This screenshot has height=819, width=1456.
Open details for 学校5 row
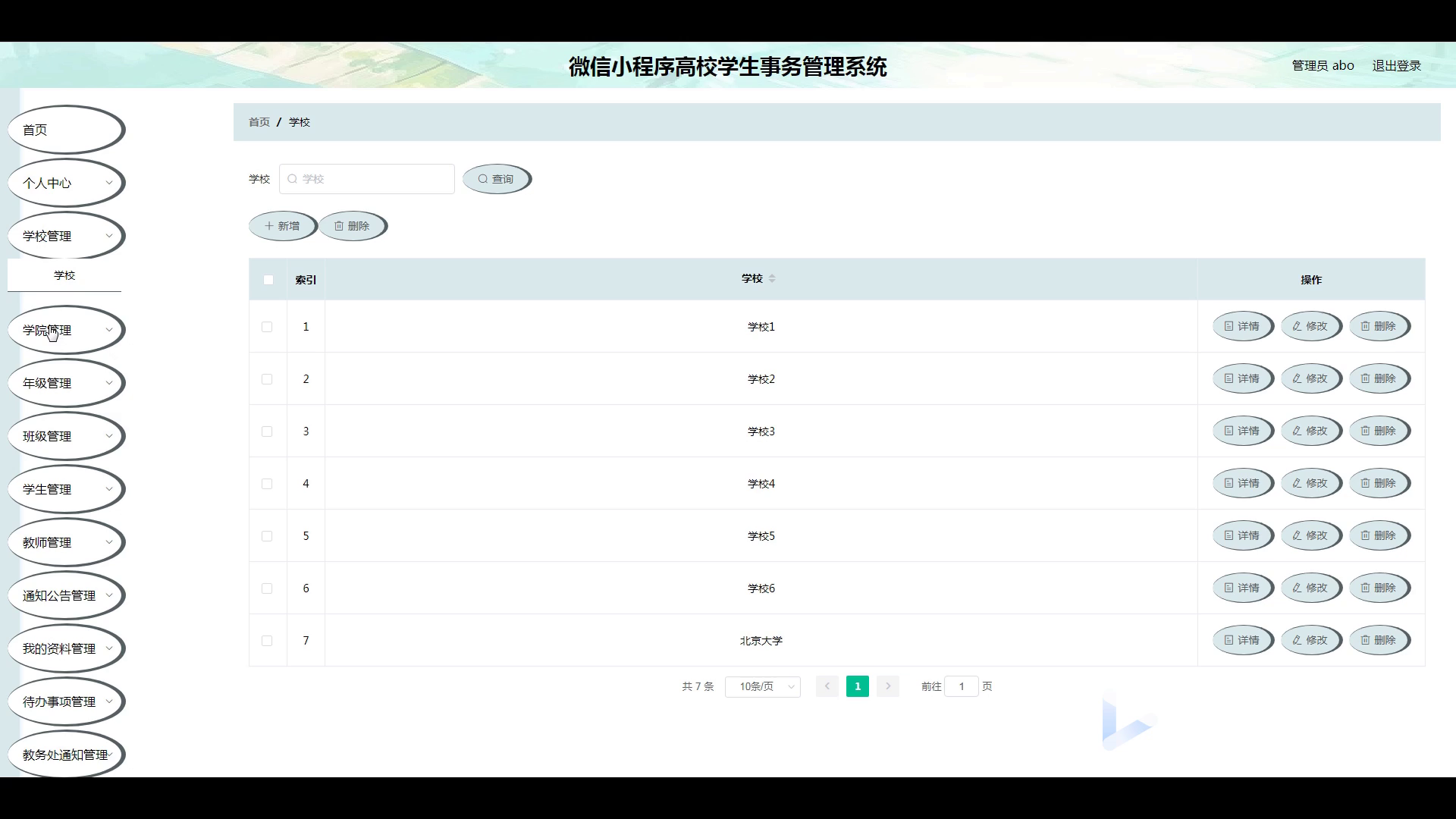click(1242, 535)
